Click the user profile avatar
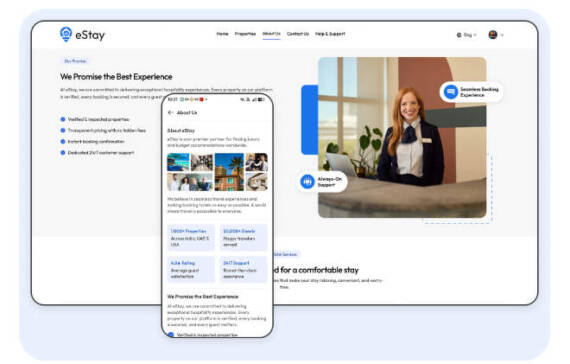 [493, 35]
